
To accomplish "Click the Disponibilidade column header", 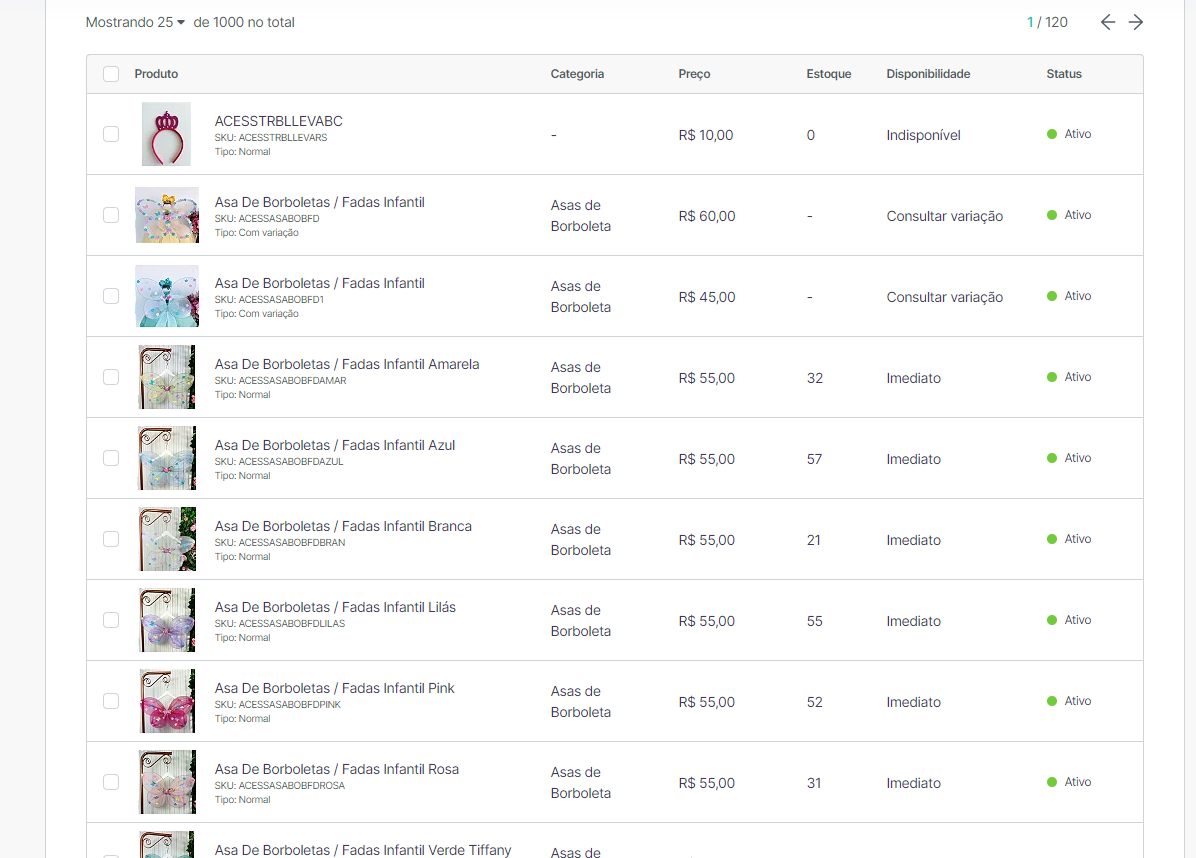I will click(928, 74).
